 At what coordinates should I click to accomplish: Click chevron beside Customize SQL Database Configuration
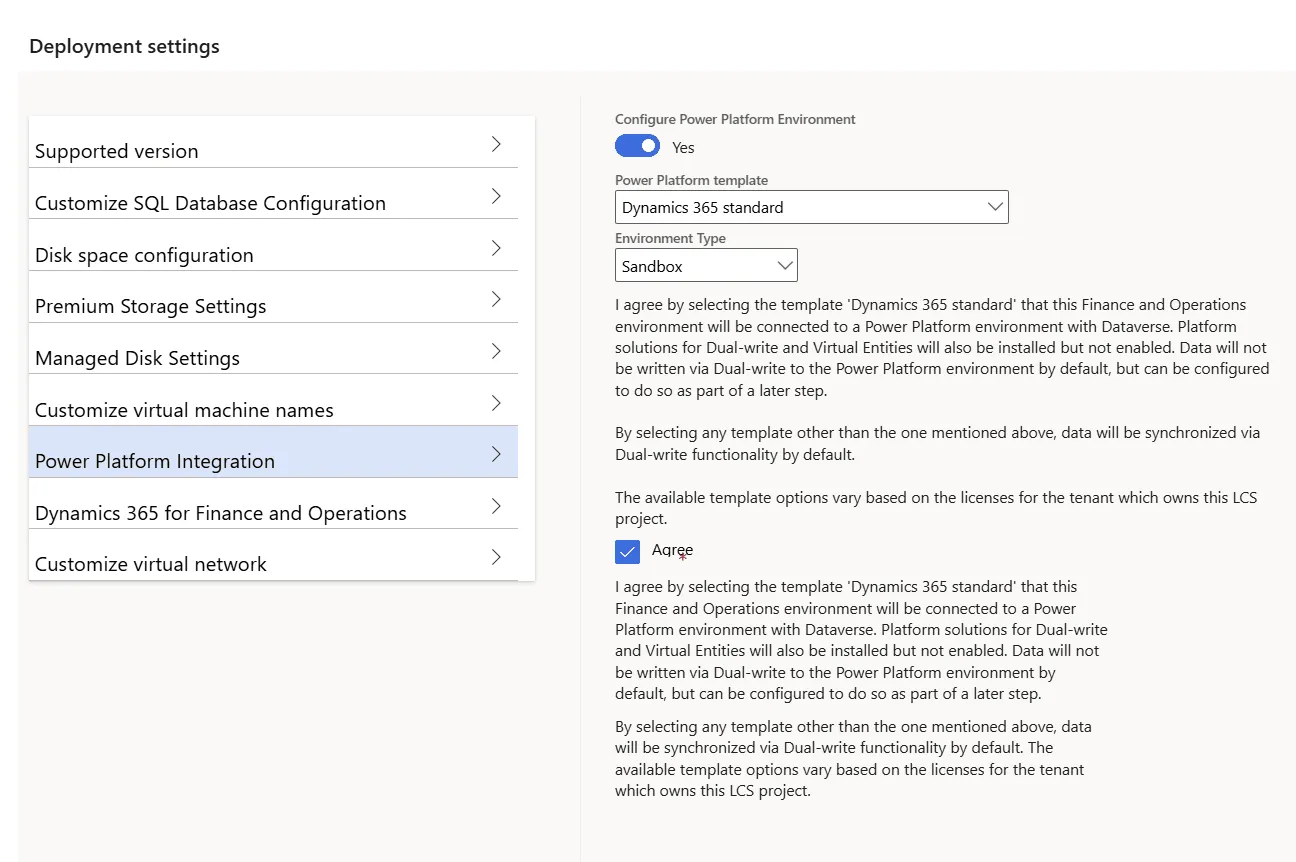[496, 196]
